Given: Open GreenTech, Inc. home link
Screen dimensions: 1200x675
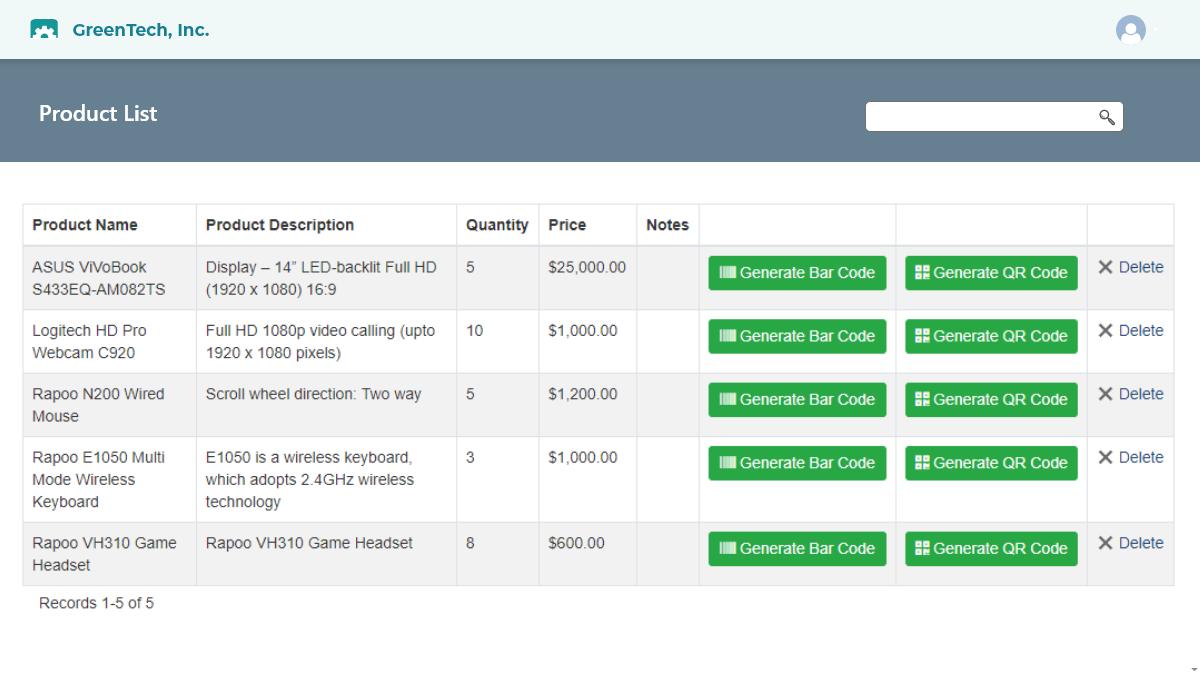Looking at the screenshot, I should [141, 30].
